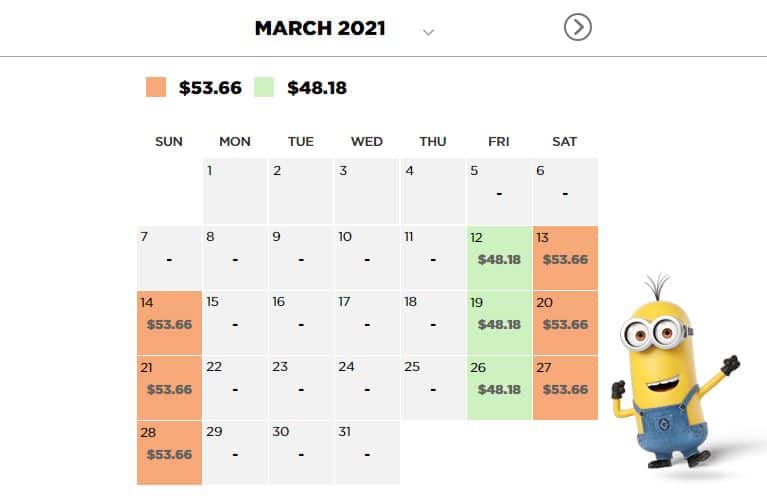This screenshot has width=767, height=503.
Task: Select Saturday March 20 date
Action: [565, 323]
